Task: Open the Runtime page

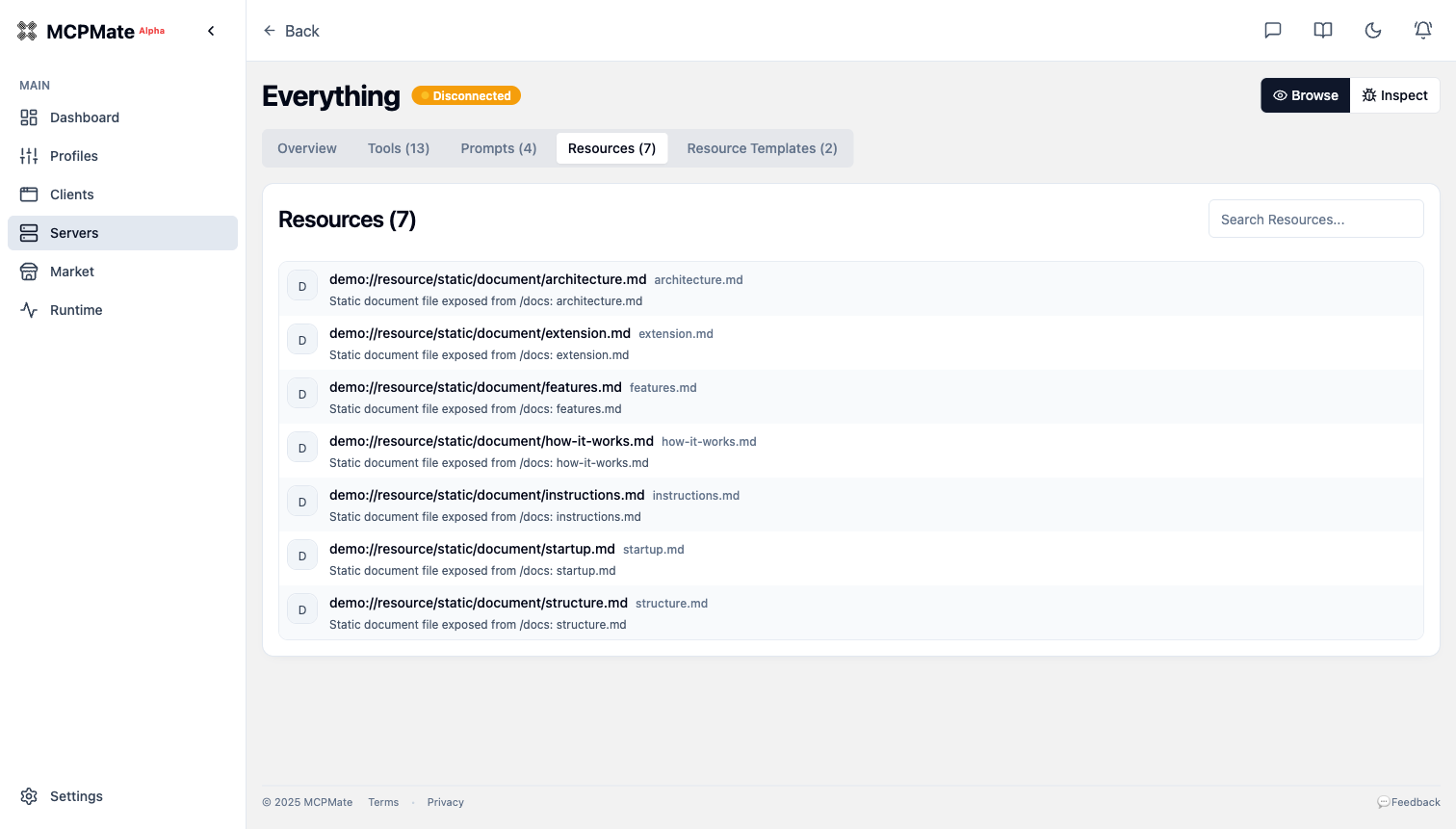Action: [122, 310]
